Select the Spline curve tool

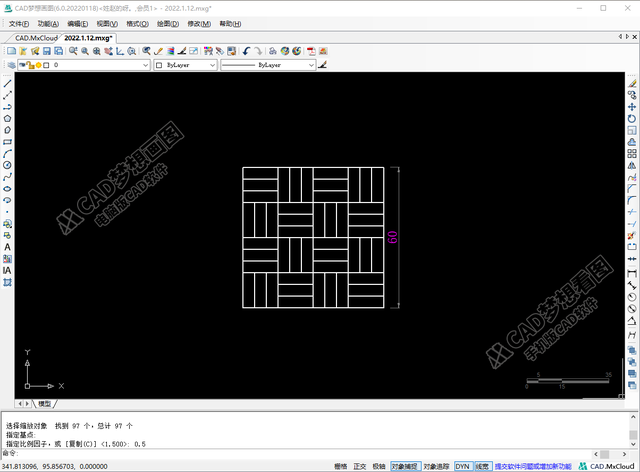tap(7, 177)
